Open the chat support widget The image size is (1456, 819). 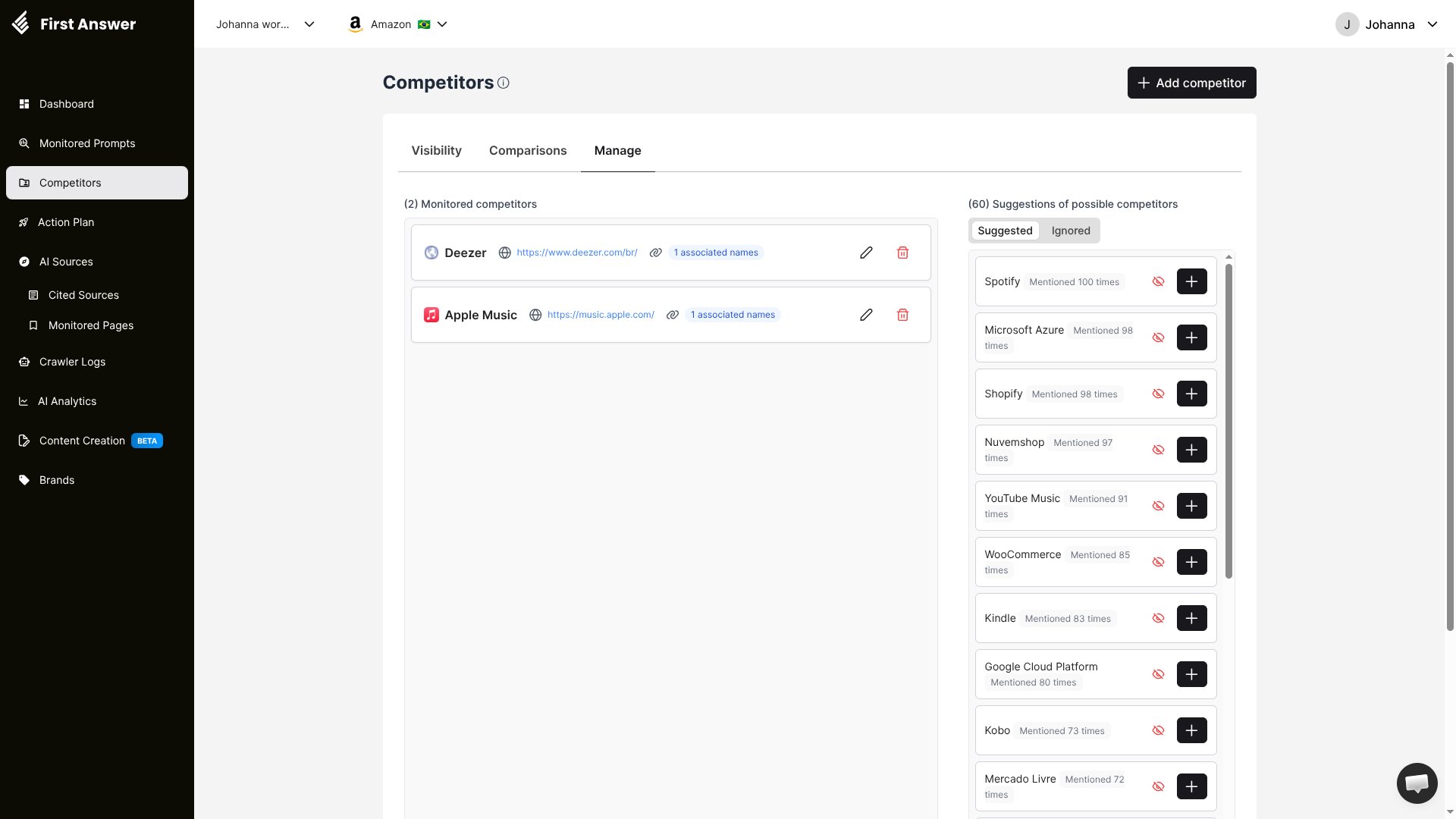[1417, 783]
